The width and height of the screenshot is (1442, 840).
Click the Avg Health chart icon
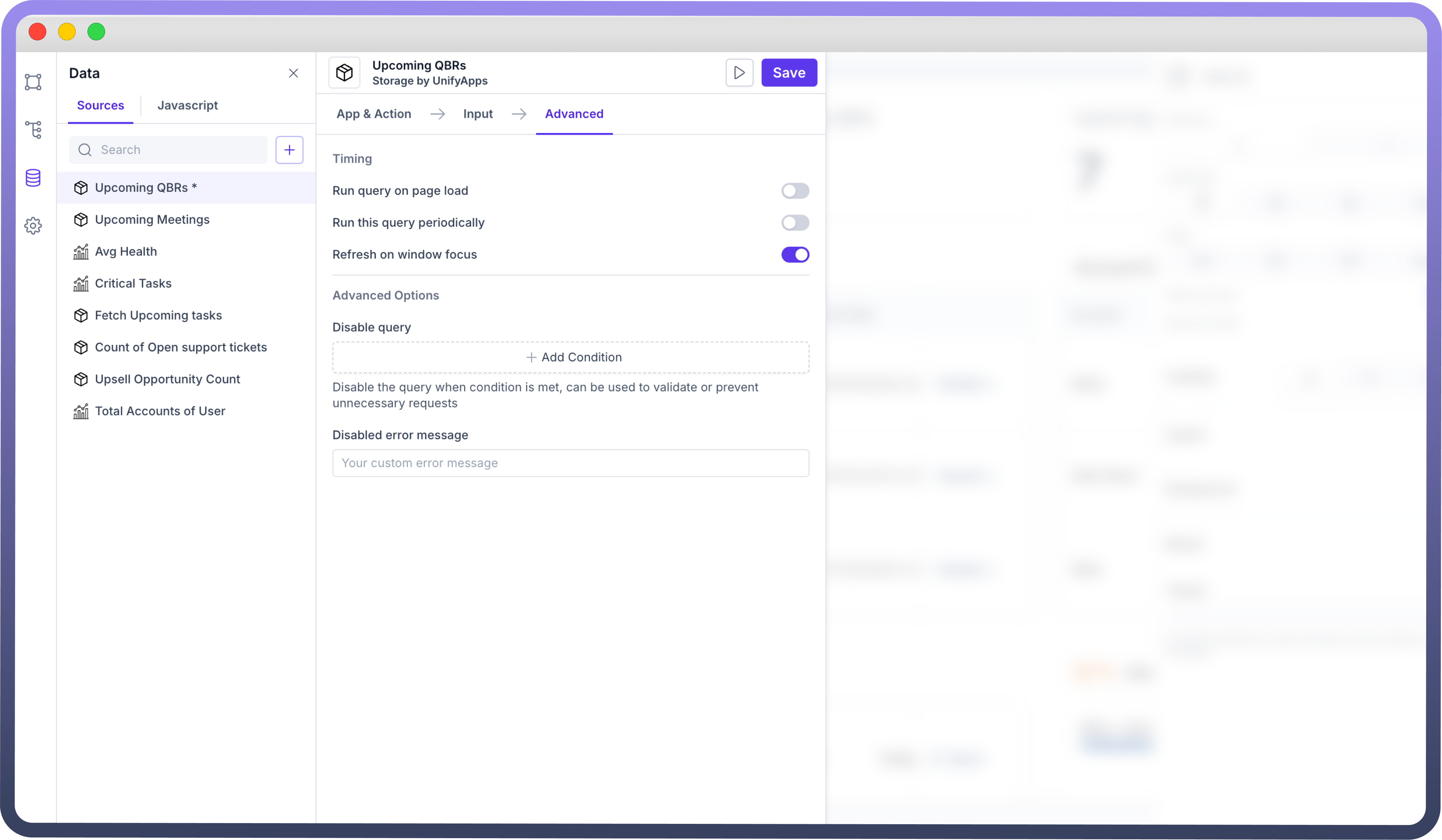tap(81, 252)
